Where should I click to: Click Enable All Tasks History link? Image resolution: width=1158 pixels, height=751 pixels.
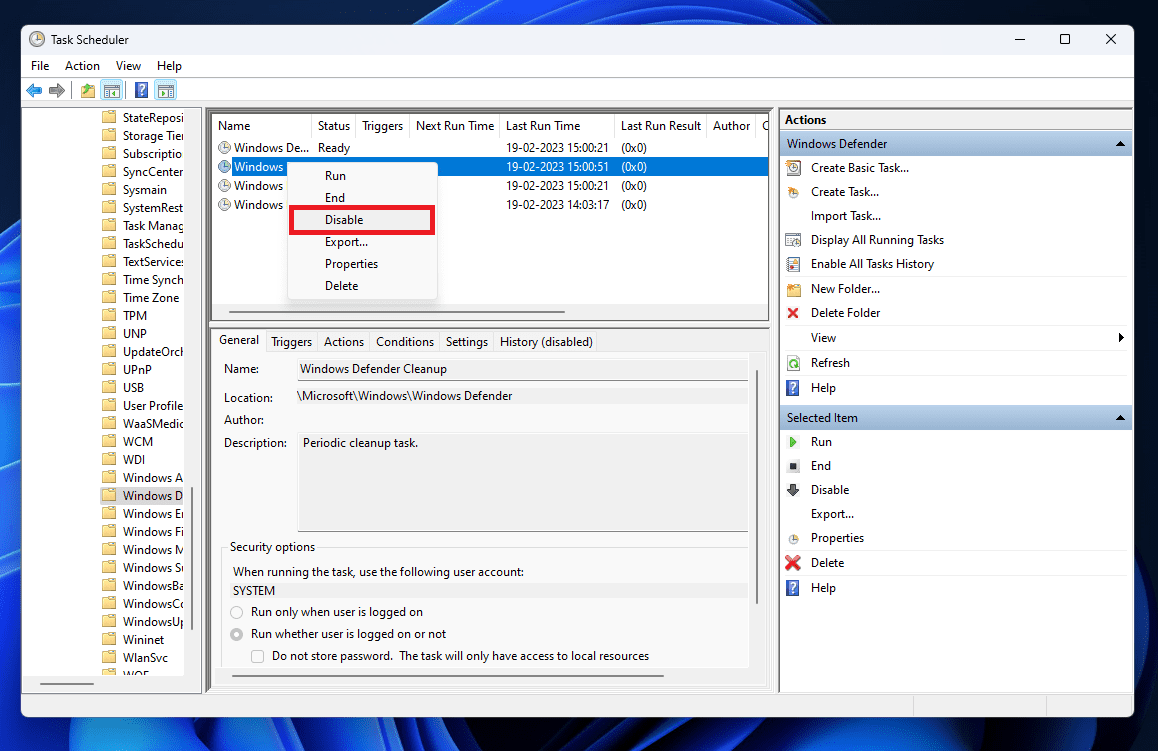point(872,264)
